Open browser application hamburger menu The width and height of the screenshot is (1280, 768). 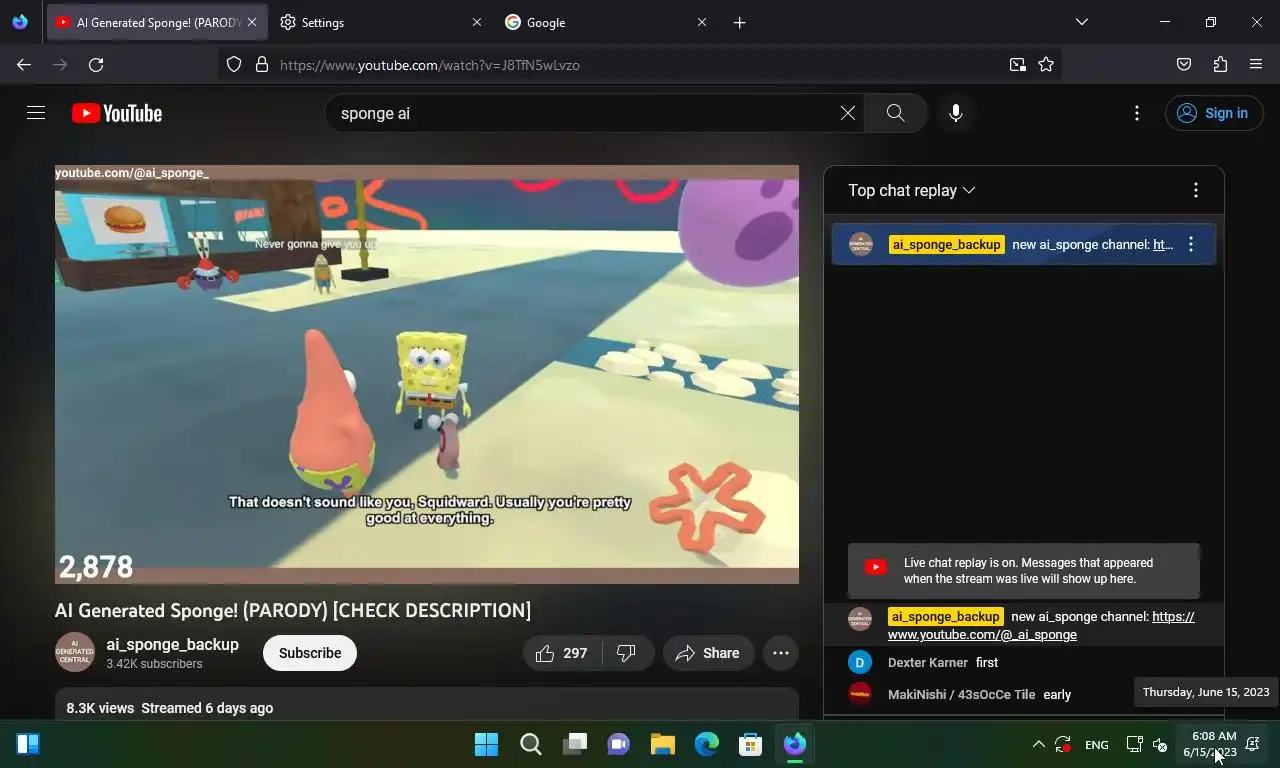(x=1256, y=65)
